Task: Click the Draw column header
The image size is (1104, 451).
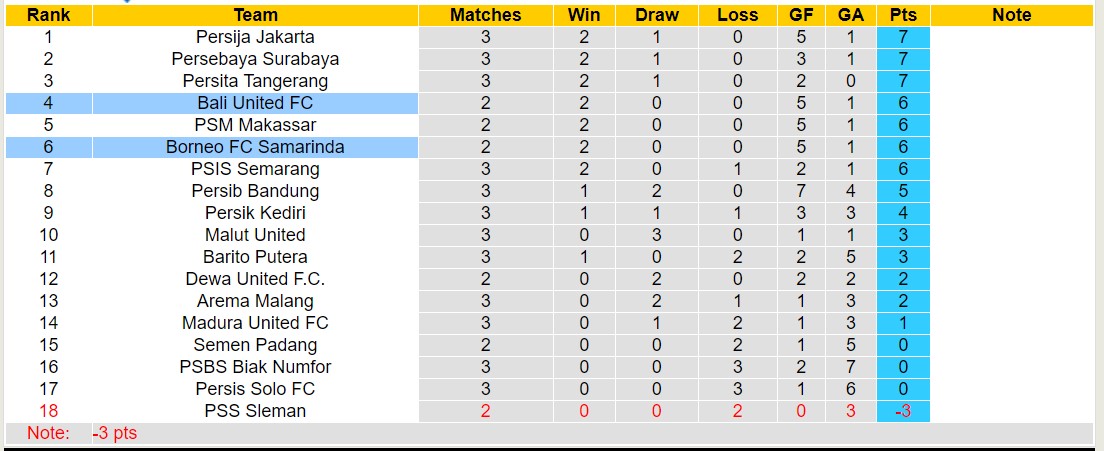Action: tap(657, 15)
